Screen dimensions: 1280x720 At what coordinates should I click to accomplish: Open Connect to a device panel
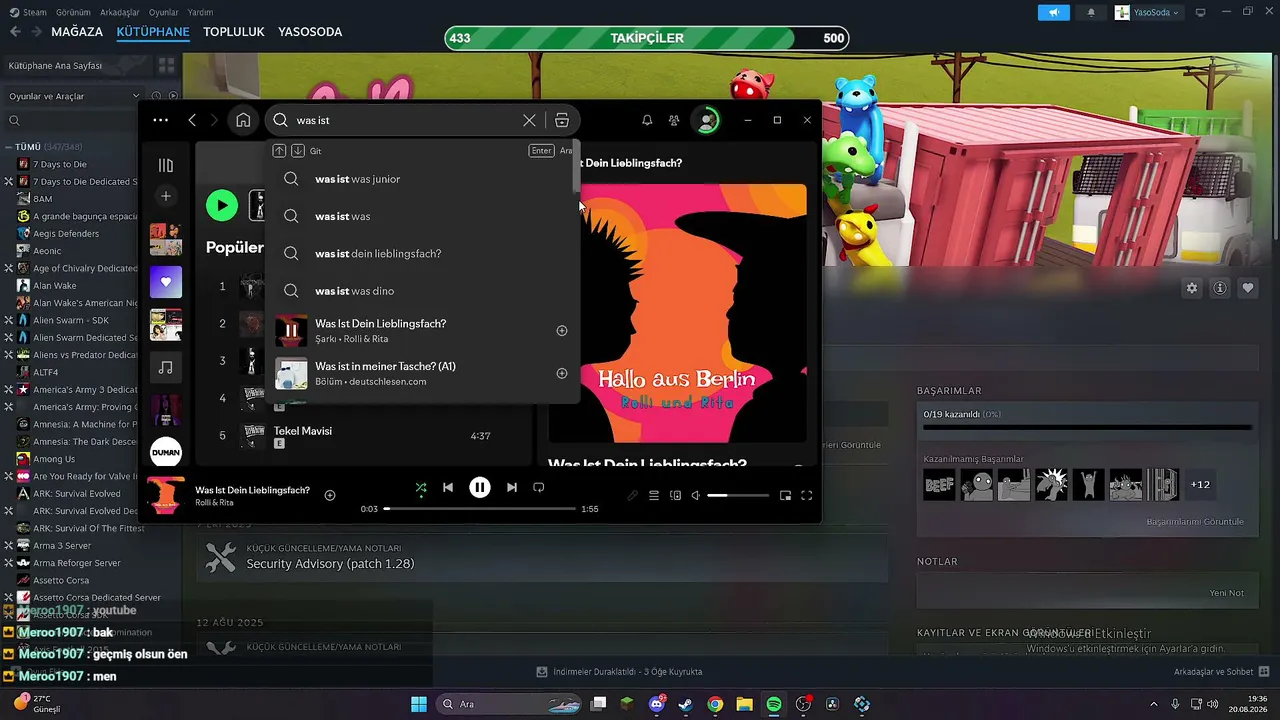tap(676, 495)
